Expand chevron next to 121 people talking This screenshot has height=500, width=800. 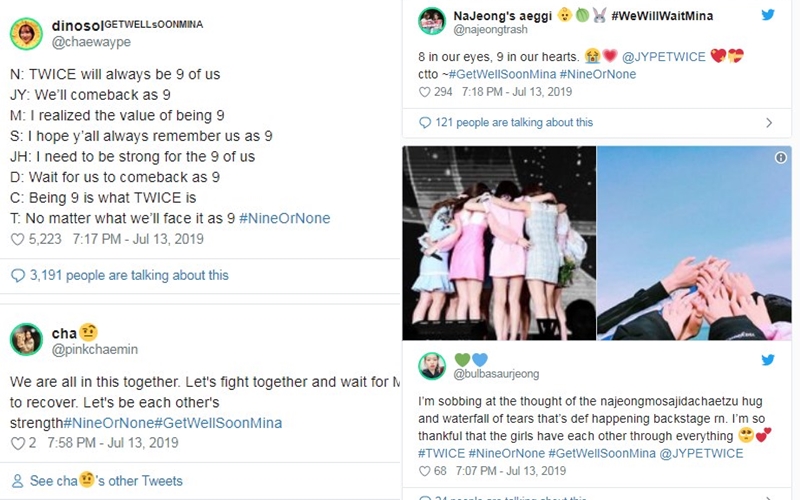[768, 123]
